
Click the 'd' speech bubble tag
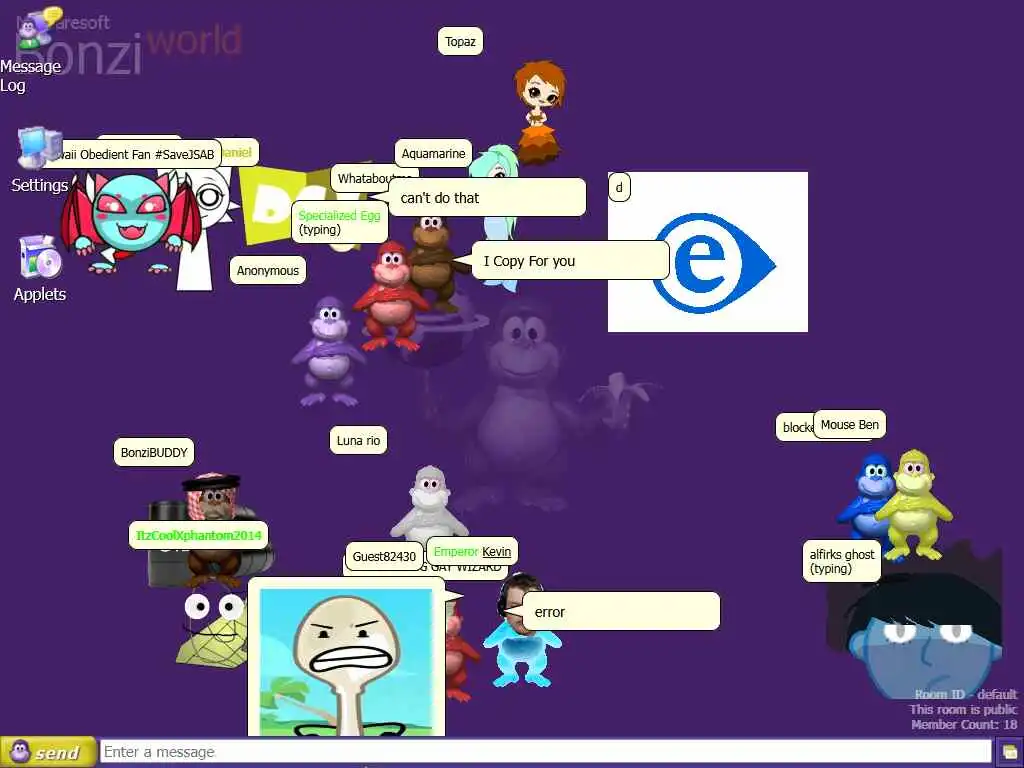[x=619, y=187]
